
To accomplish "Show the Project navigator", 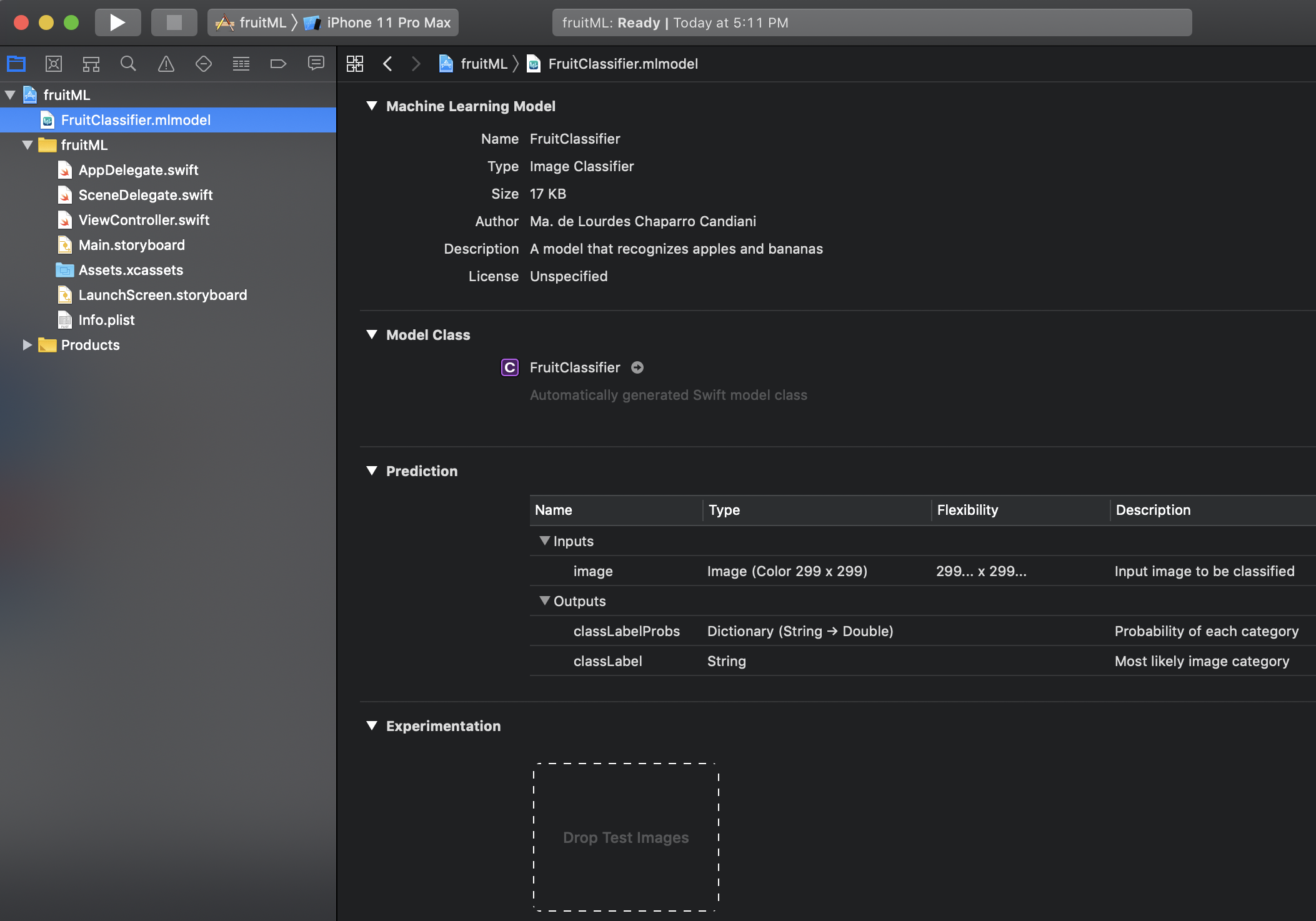I will [16, 64].
